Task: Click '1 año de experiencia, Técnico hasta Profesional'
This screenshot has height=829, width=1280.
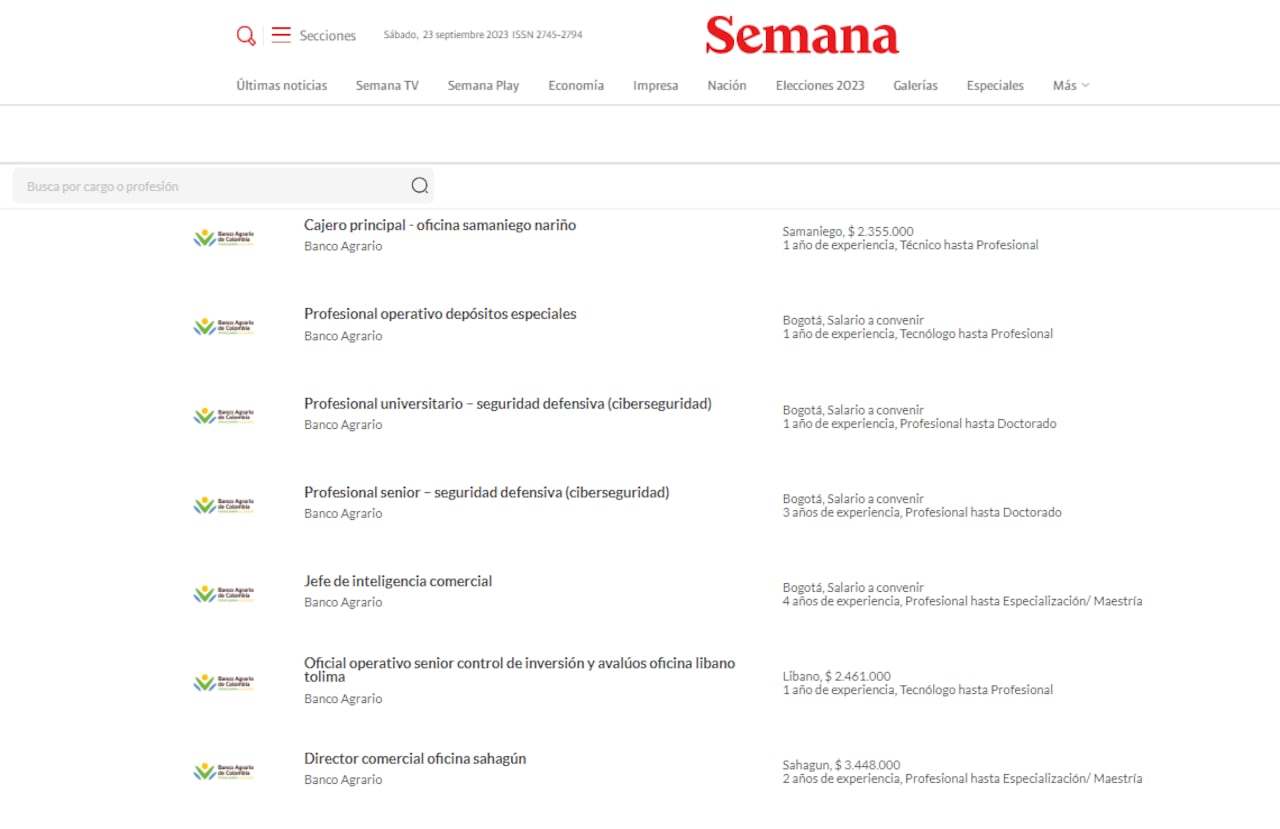Action: tap(910, 245)
